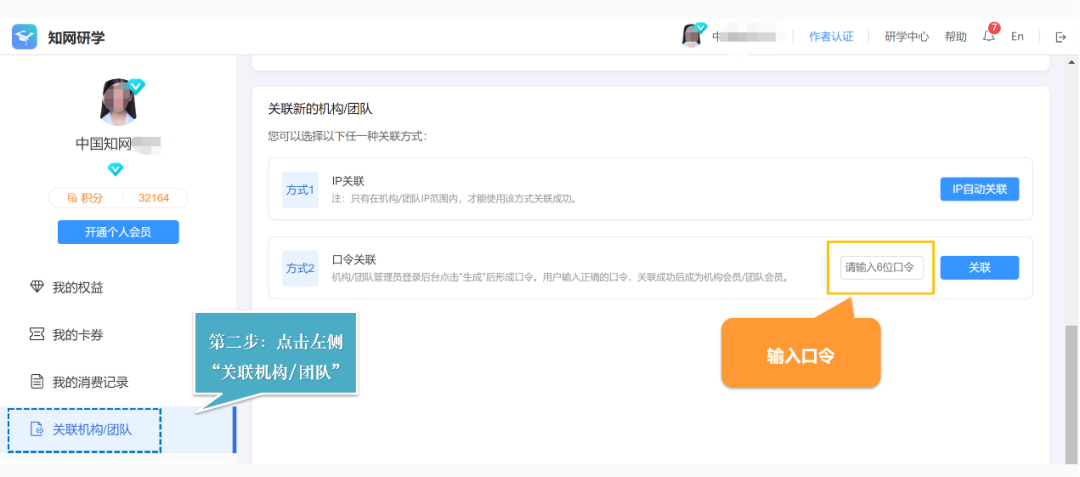Click the 知网研学 title text

pos(76,38)
